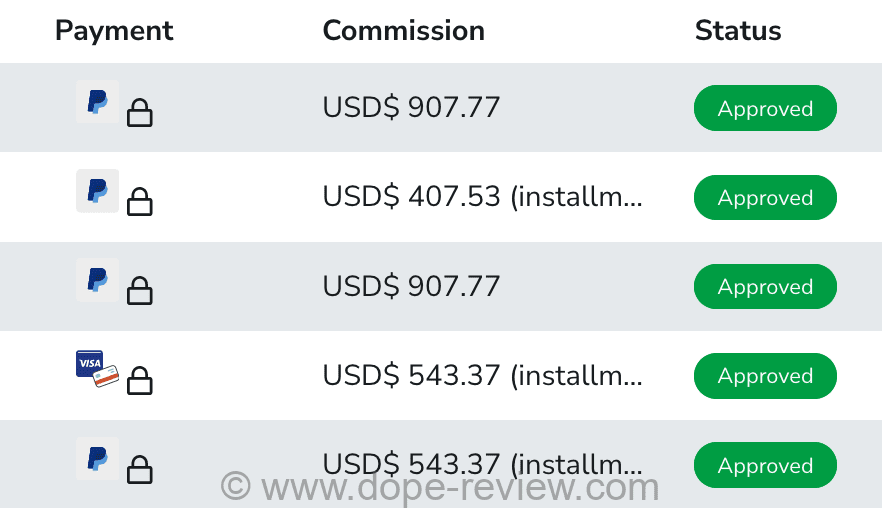The width and height of the screenshot is (882, 508).
Task: Click first USD$ 907.77 commission amount
Action: pyautogui.click(x=411, y=108)
